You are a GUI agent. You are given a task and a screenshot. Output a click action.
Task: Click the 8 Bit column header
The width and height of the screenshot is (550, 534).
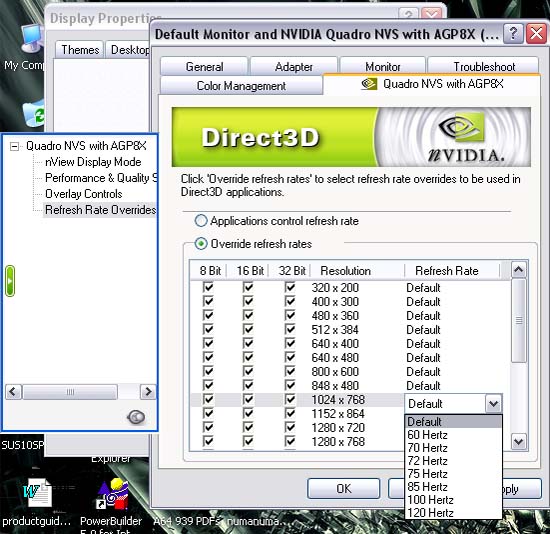pyautogui.click(x=209, y=271)
